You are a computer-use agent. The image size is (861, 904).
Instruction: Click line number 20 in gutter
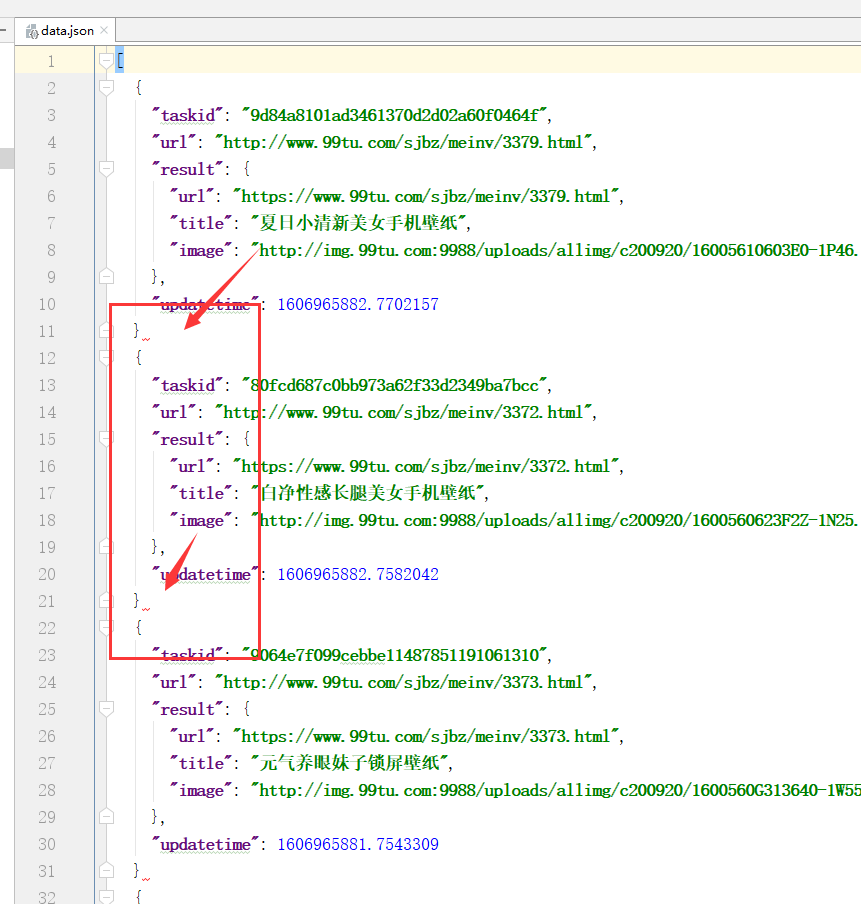47,574
